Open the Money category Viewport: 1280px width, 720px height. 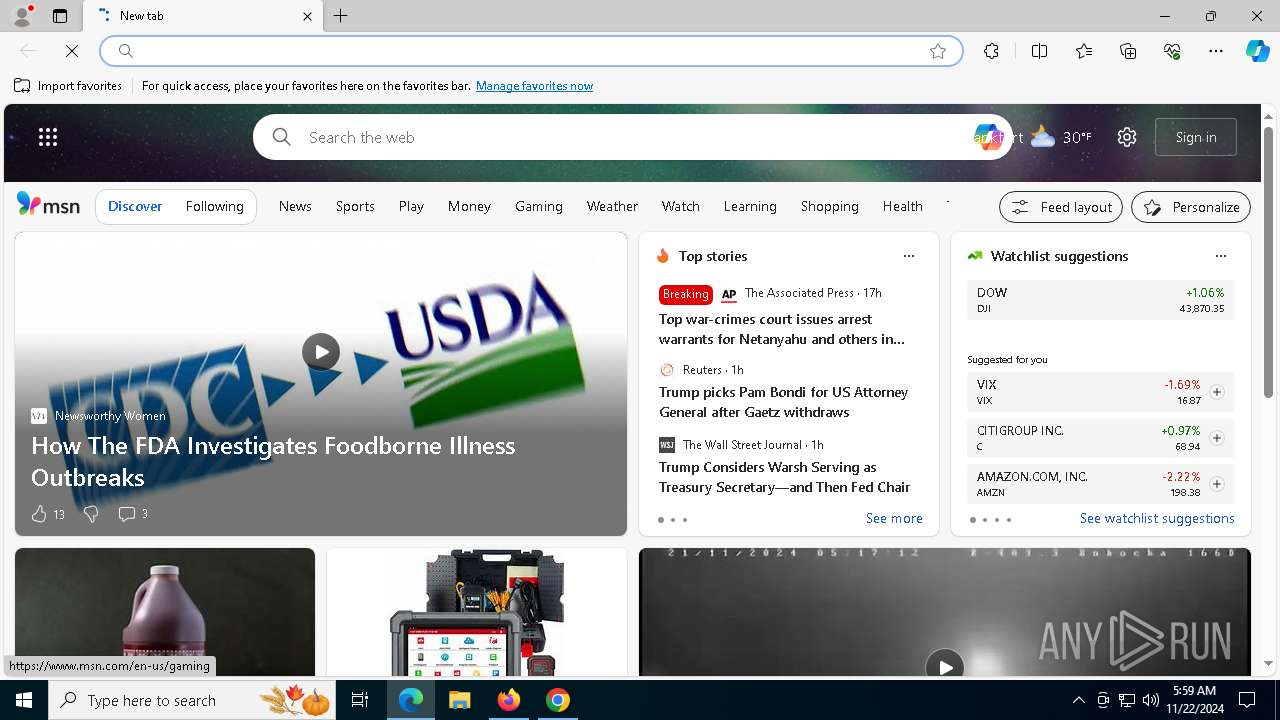[469, 206]
